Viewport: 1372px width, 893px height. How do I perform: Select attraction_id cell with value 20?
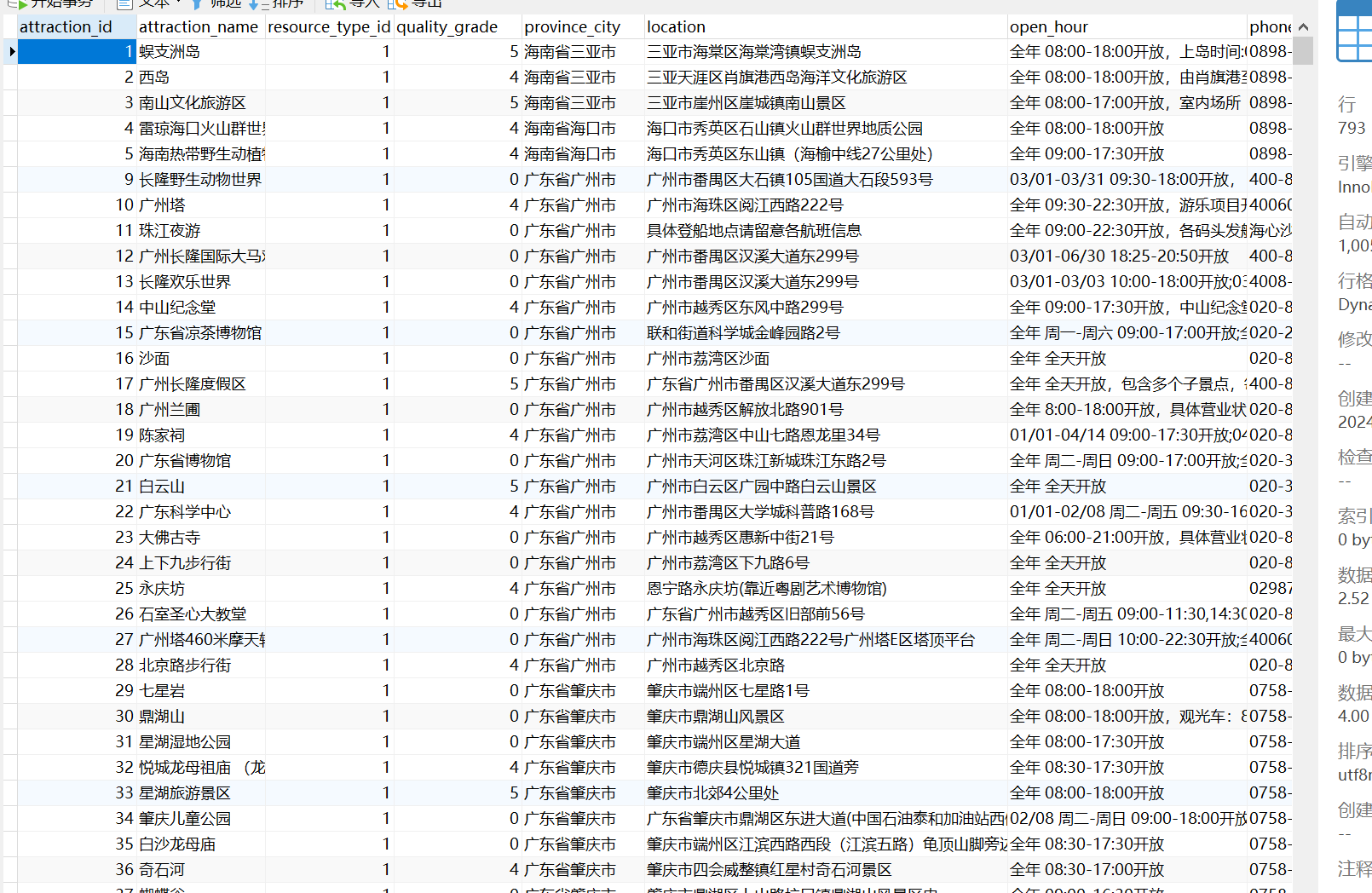[77, 461]
